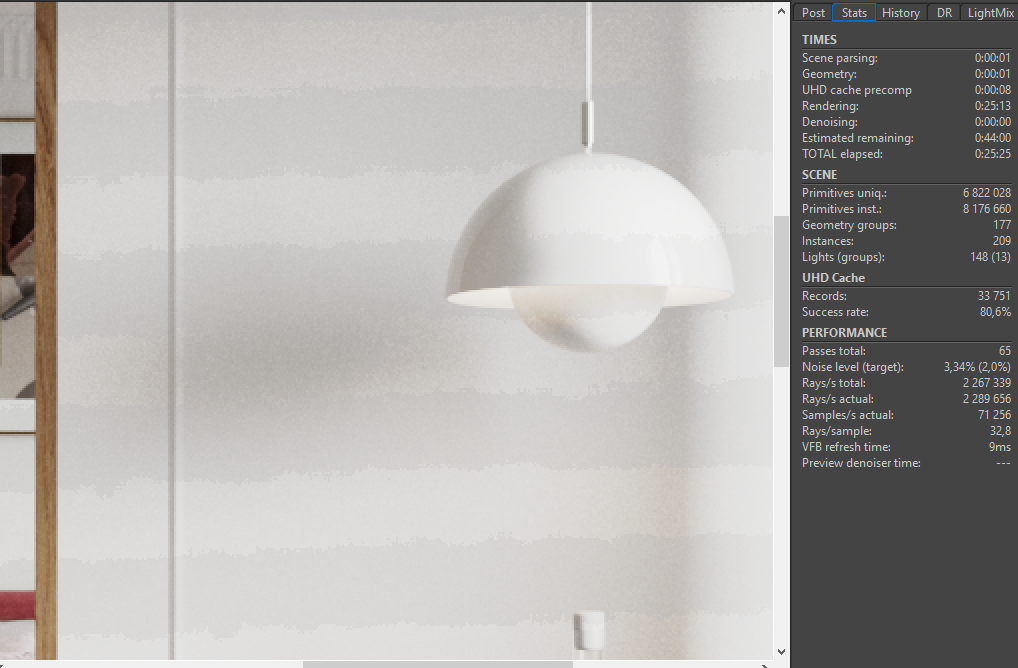This screenshot has width=1018, height=668.
Task: Click the Rendering time value 0:25:13
Action: [992, 106]
